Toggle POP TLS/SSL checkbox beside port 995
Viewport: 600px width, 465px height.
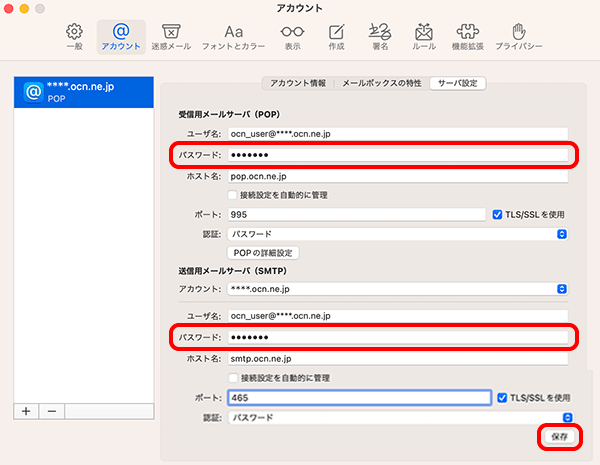coord(497,215)
